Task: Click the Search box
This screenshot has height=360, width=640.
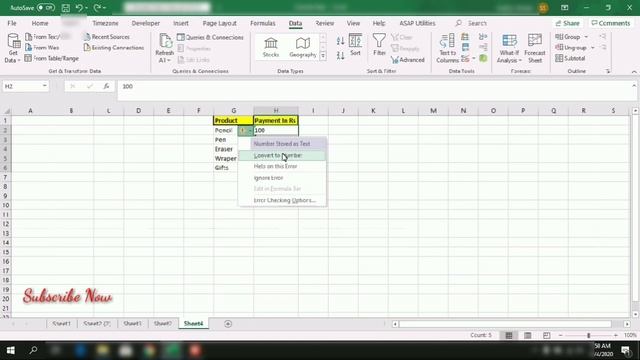Action: pyautogui.click(x=471, y=23)
